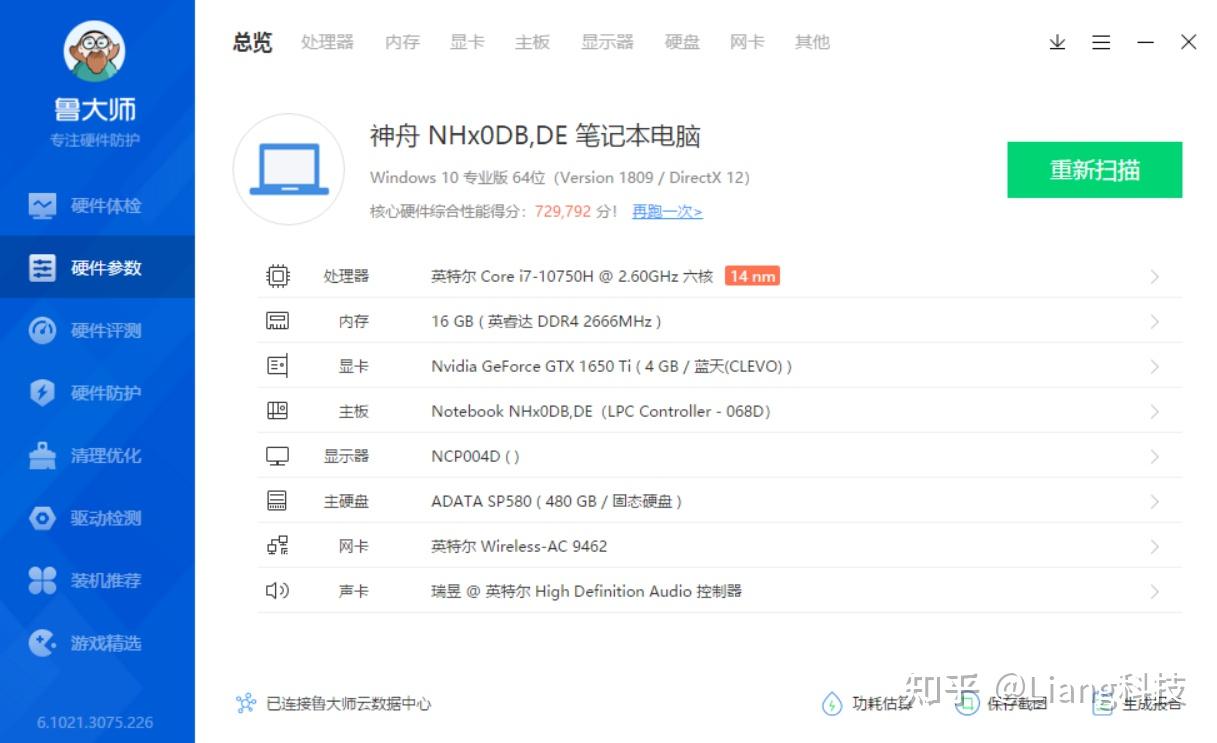1217x743 pixels.
Task: Click the green 重新扫描 button
Action: (1095, 170)
